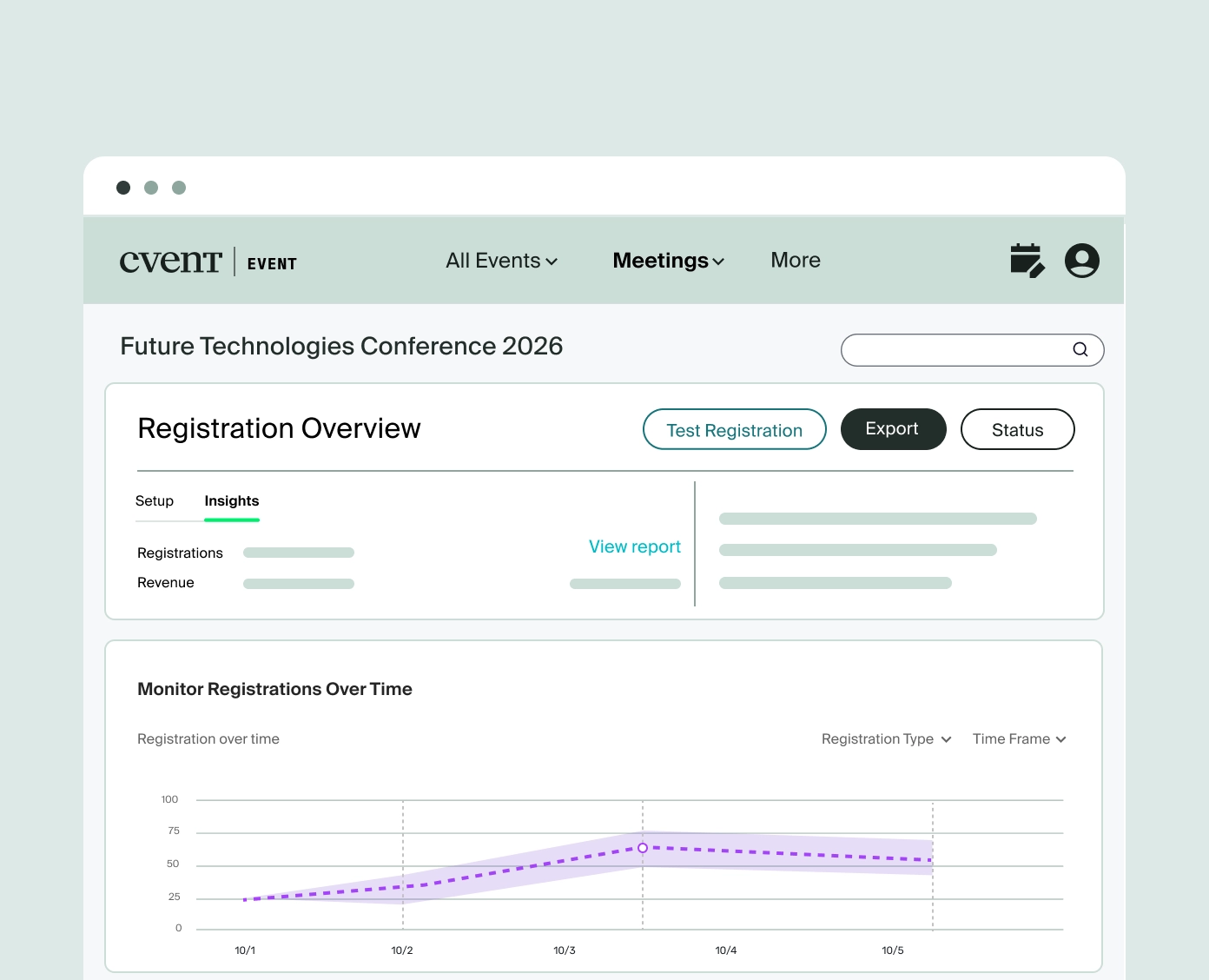Click the Registration Overview heading
This screenshot has width=1209, height=980.
pos(279,428)
